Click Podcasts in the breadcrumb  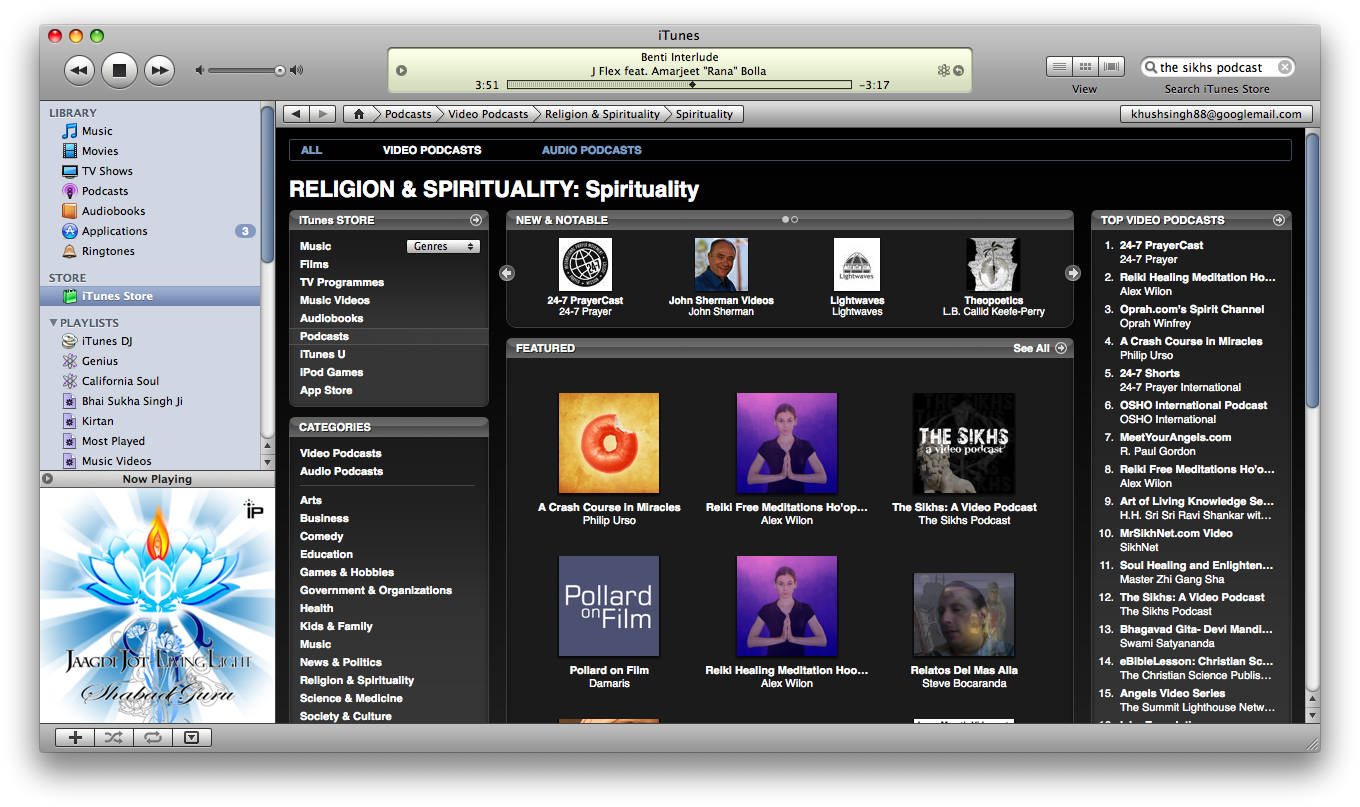(408, 114)
